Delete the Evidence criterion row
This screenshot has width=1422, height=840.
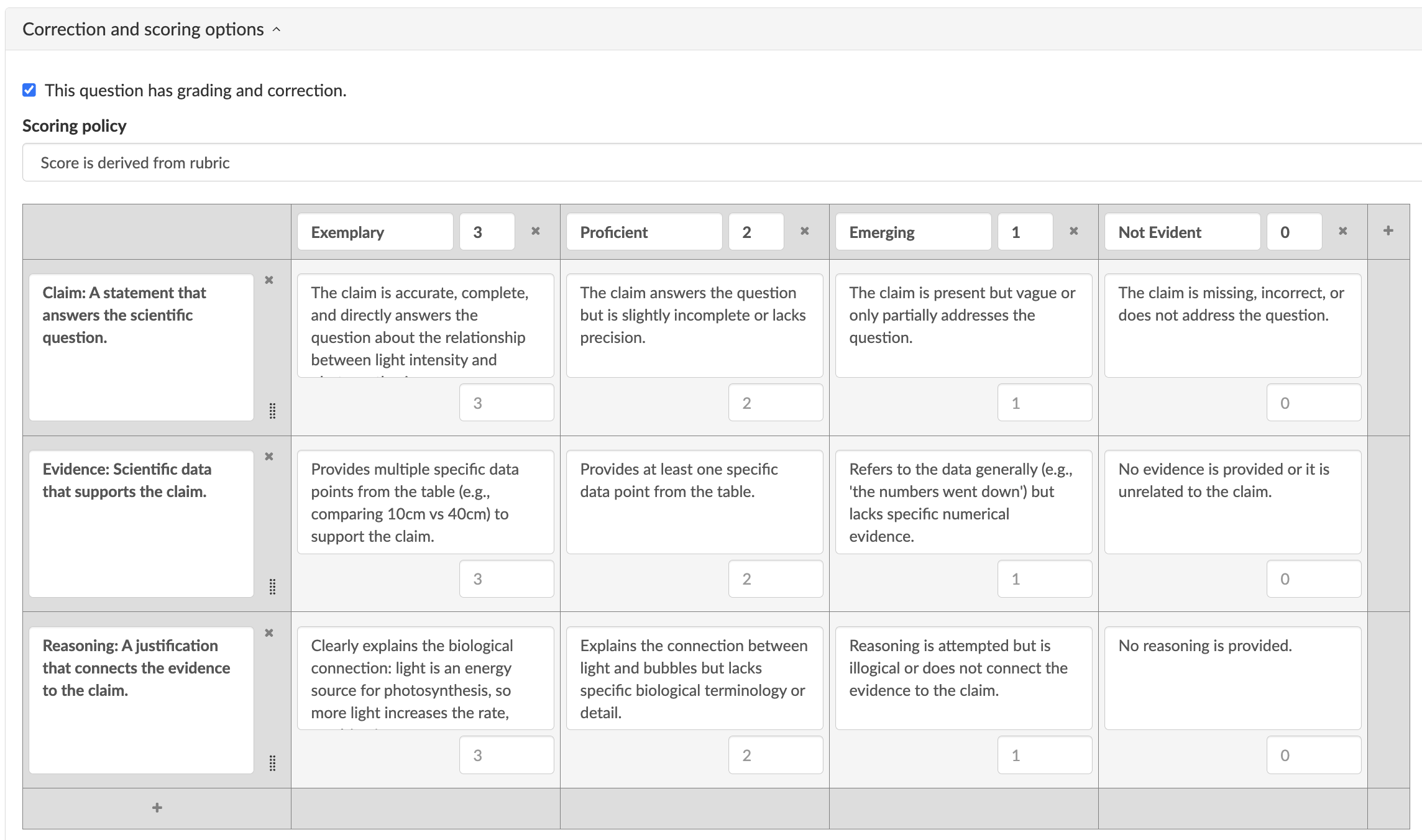(269, 457)
